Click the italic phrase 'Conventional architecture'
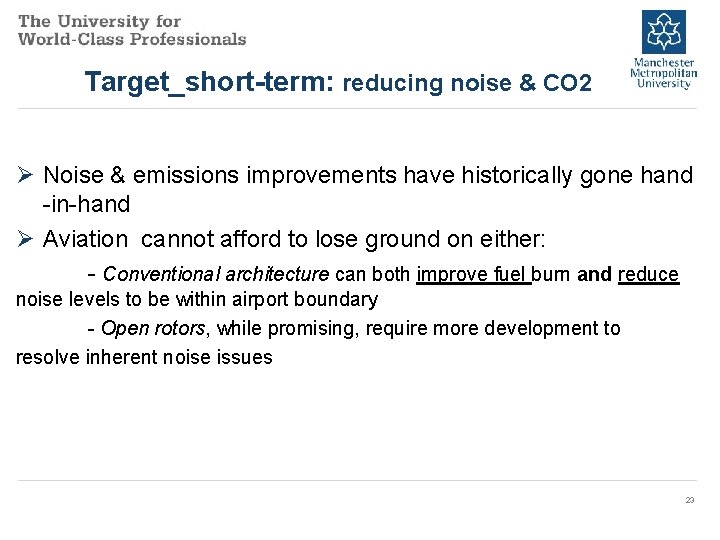This screenshot has width=720, height=540. tap(216, 274)
